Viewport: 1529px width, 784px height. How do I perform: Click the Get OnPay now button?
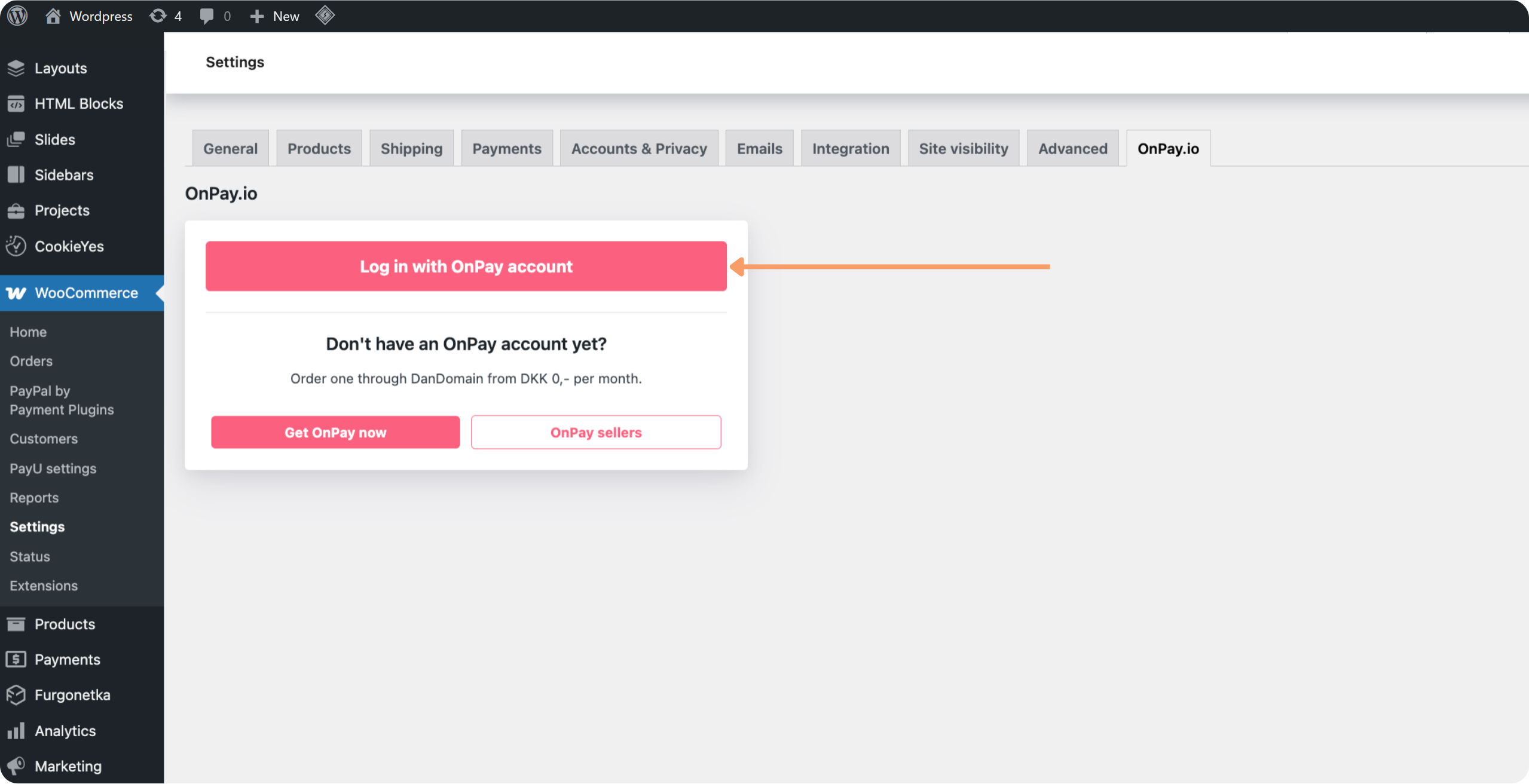click(335, 432)
